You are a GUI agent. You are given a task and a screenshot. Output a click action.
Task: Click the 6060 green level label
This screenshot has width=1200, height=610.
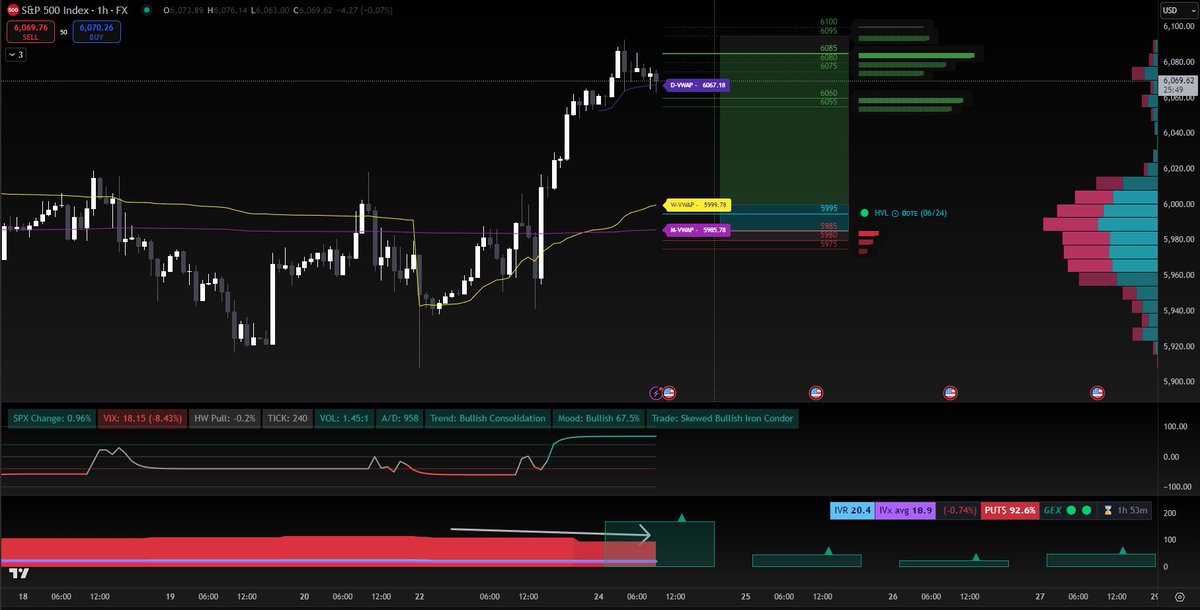click(x=828, y=93)
